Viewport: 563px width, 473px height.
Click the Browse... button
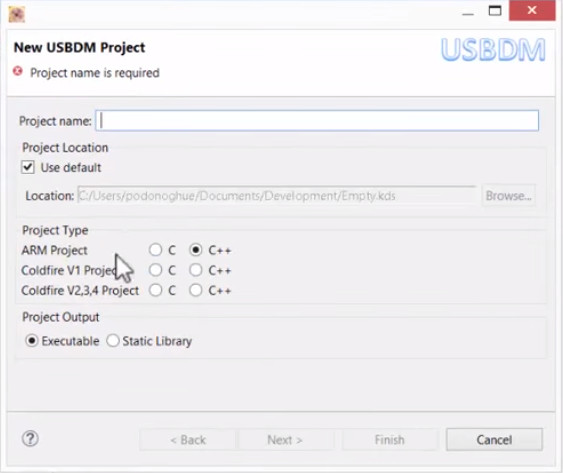point(508,196)
